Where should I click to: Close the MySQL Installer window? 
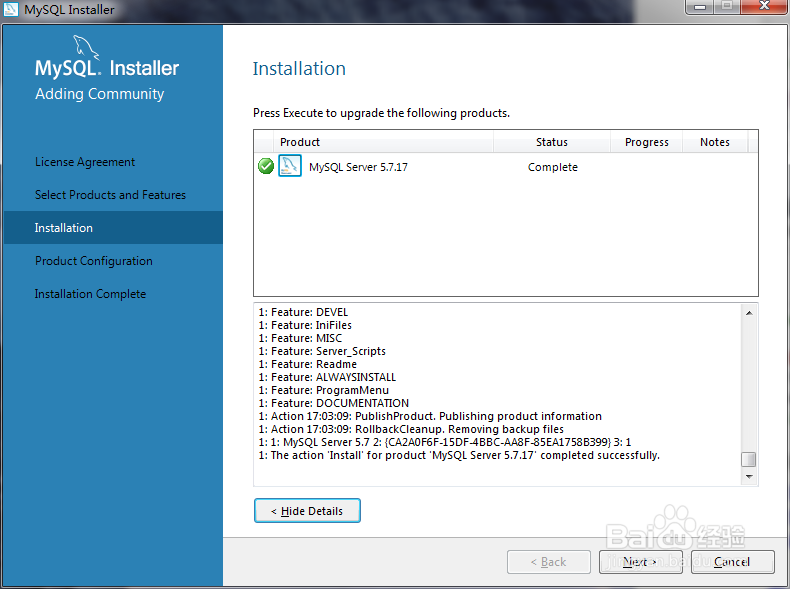[x=764, y=7]
